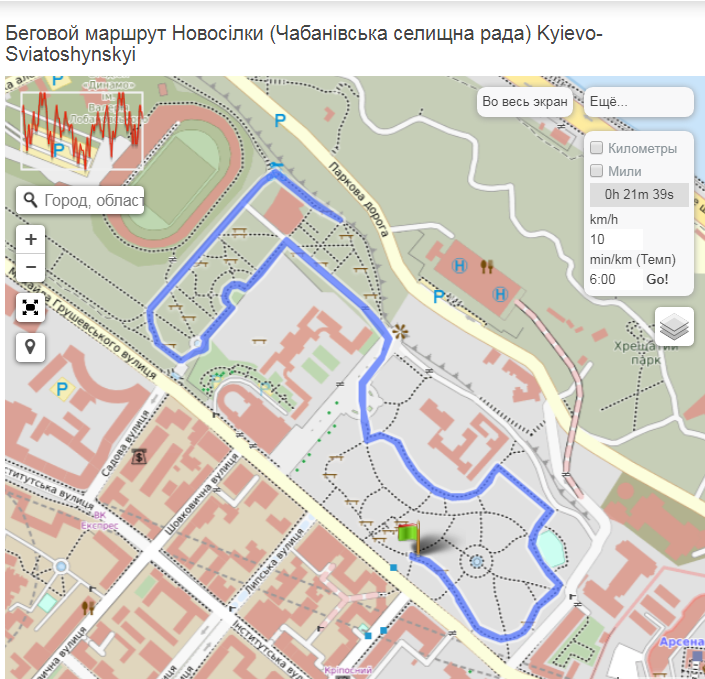
Task: Click the ВК Експрес label
Action: [99, 520]
